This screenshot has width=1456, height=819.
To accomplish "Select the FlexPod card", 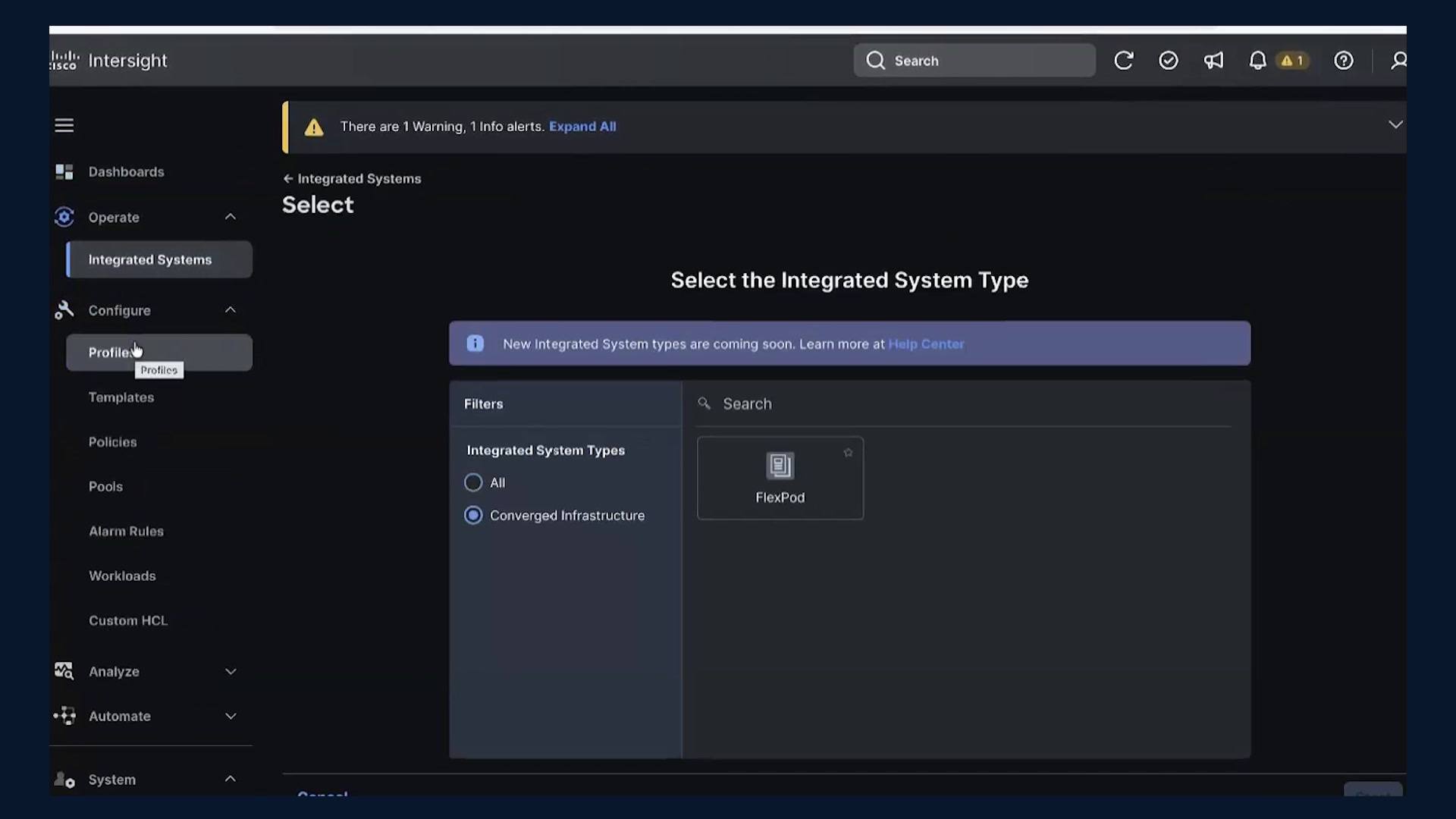I will (780, 479).
